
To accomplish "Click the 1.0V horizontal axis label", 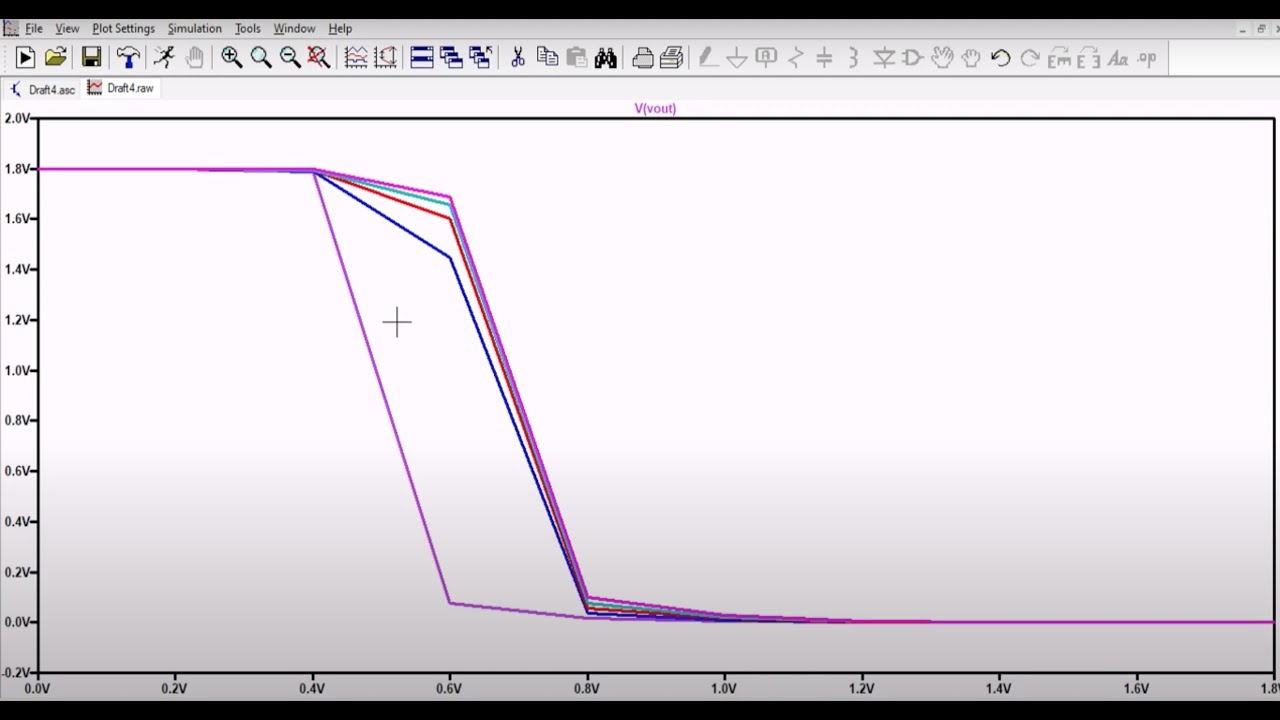I will pyautogui.click(x=724, y=688).
